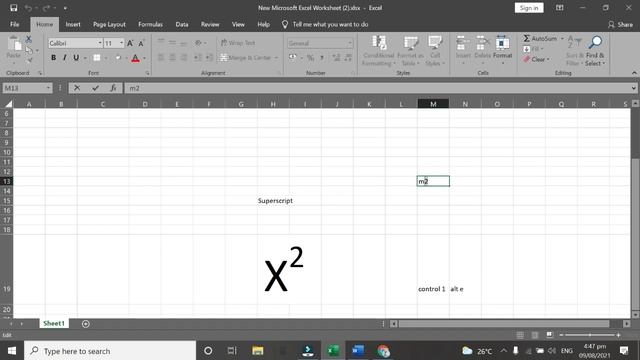Apply the fill color bucket

click(118, 58)
